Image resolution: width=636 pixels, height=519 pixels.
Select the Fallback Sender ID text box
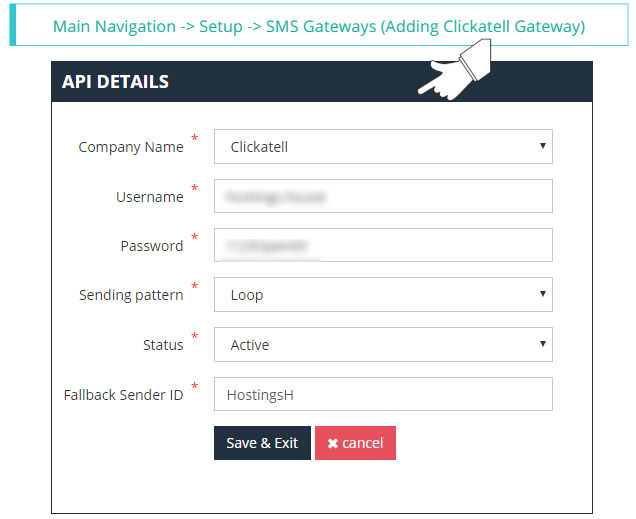[383, 394]
